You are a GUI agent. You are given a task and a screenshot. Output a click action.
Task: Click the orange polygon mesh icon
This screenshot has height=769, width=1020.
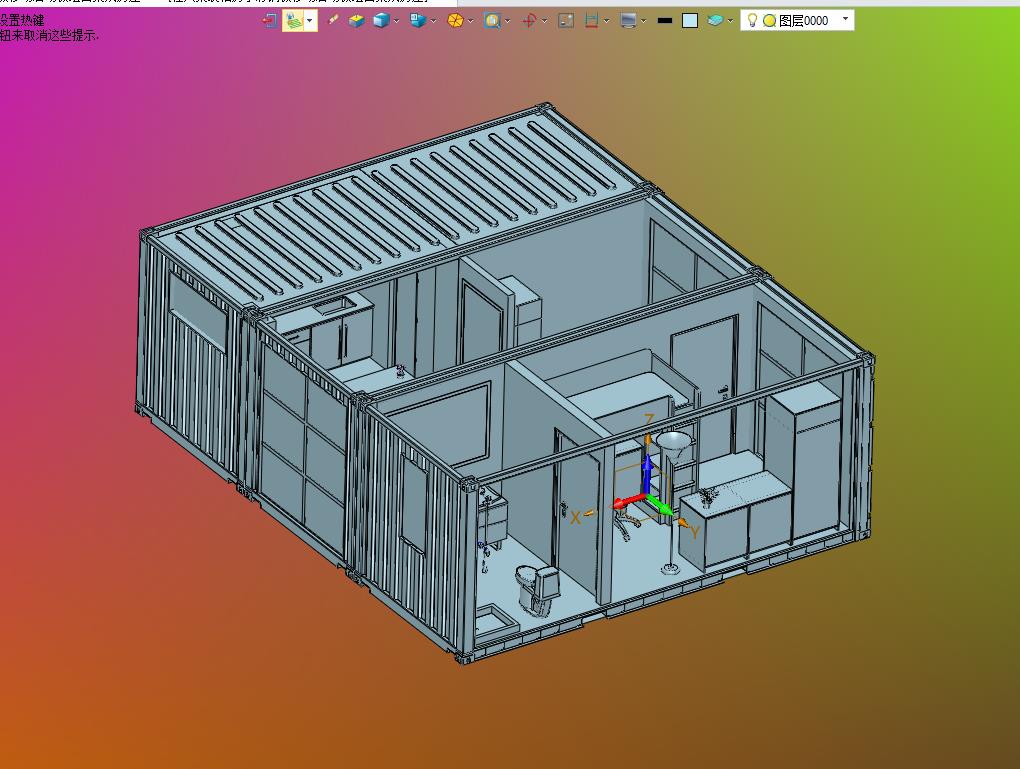click(x=455, y=21)
